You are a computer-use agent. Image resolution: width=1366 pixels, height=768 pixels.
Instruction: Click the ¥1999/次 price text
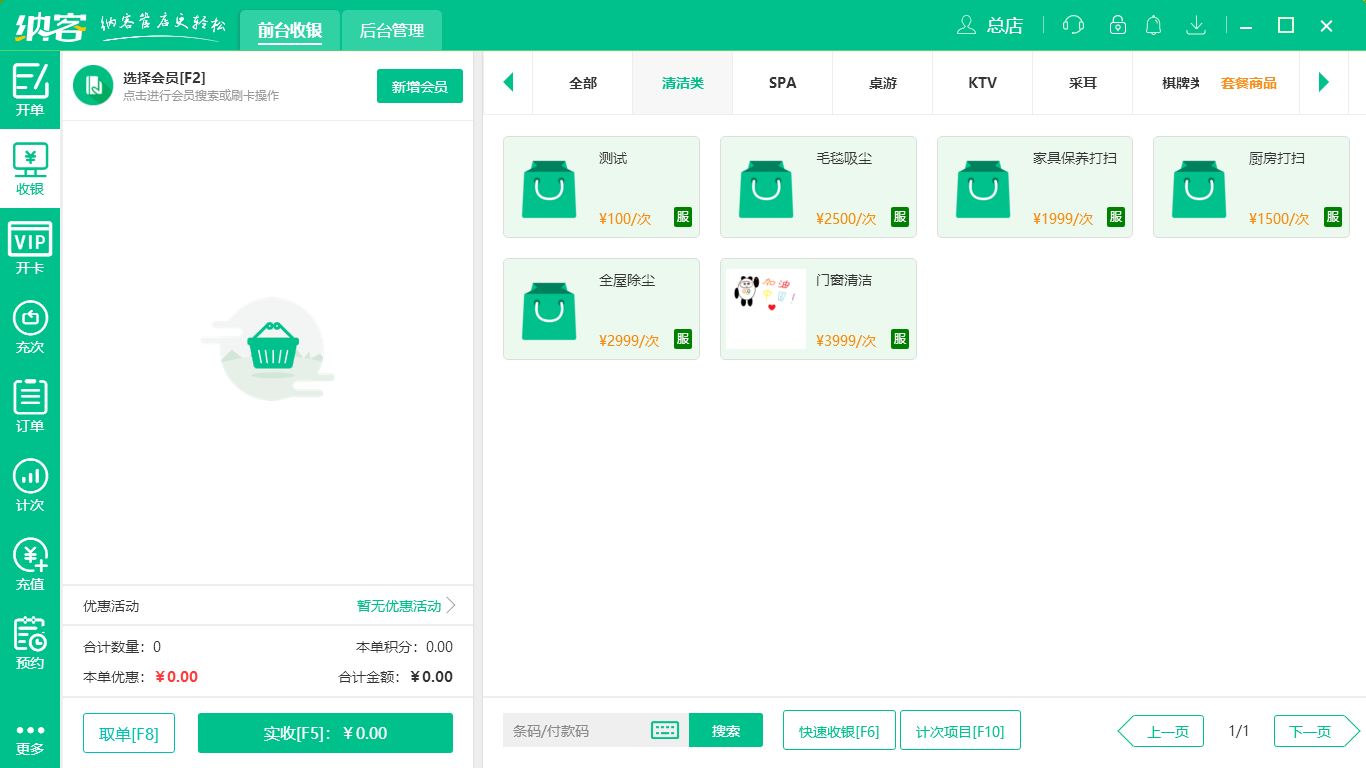1063,218
